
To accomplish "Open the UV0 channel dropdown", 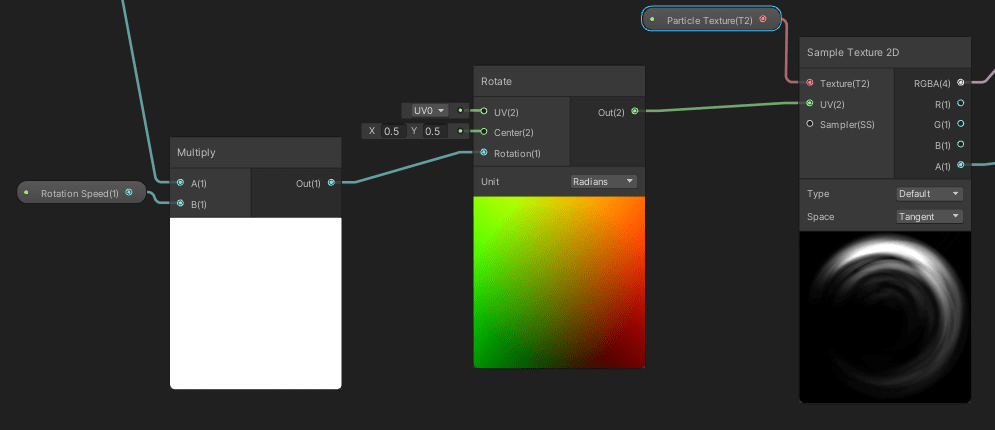I will [x=428, y=111].
